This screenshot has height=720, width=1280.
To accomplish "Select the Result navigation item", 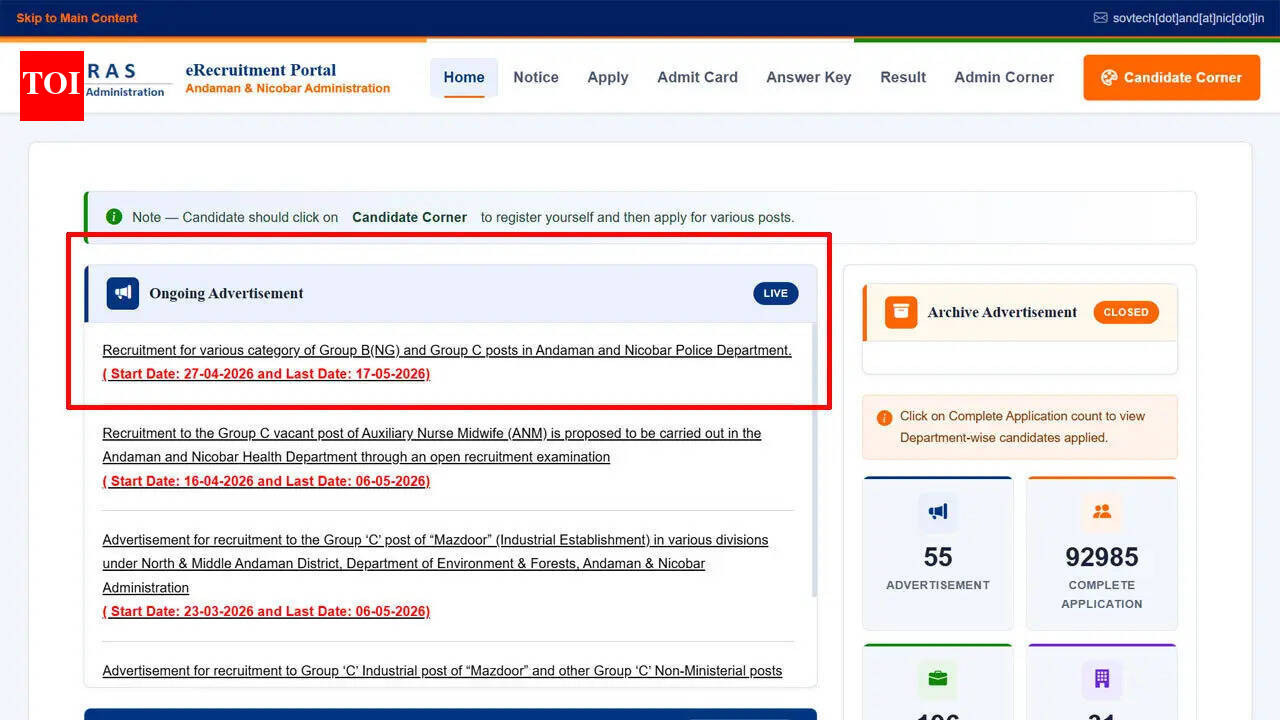I will pos(903,77).
